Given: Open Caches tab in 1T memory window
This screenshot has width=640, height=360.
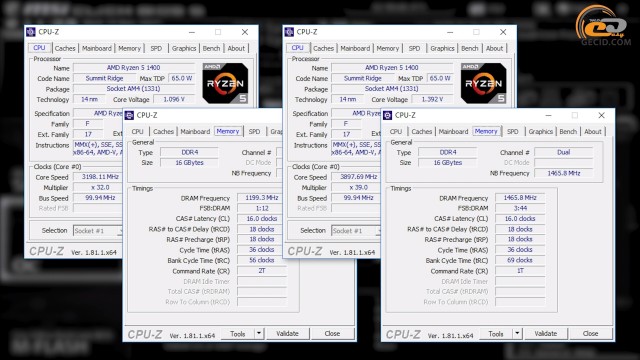Looking at the screenshot, I should click(x=422, y=131).
